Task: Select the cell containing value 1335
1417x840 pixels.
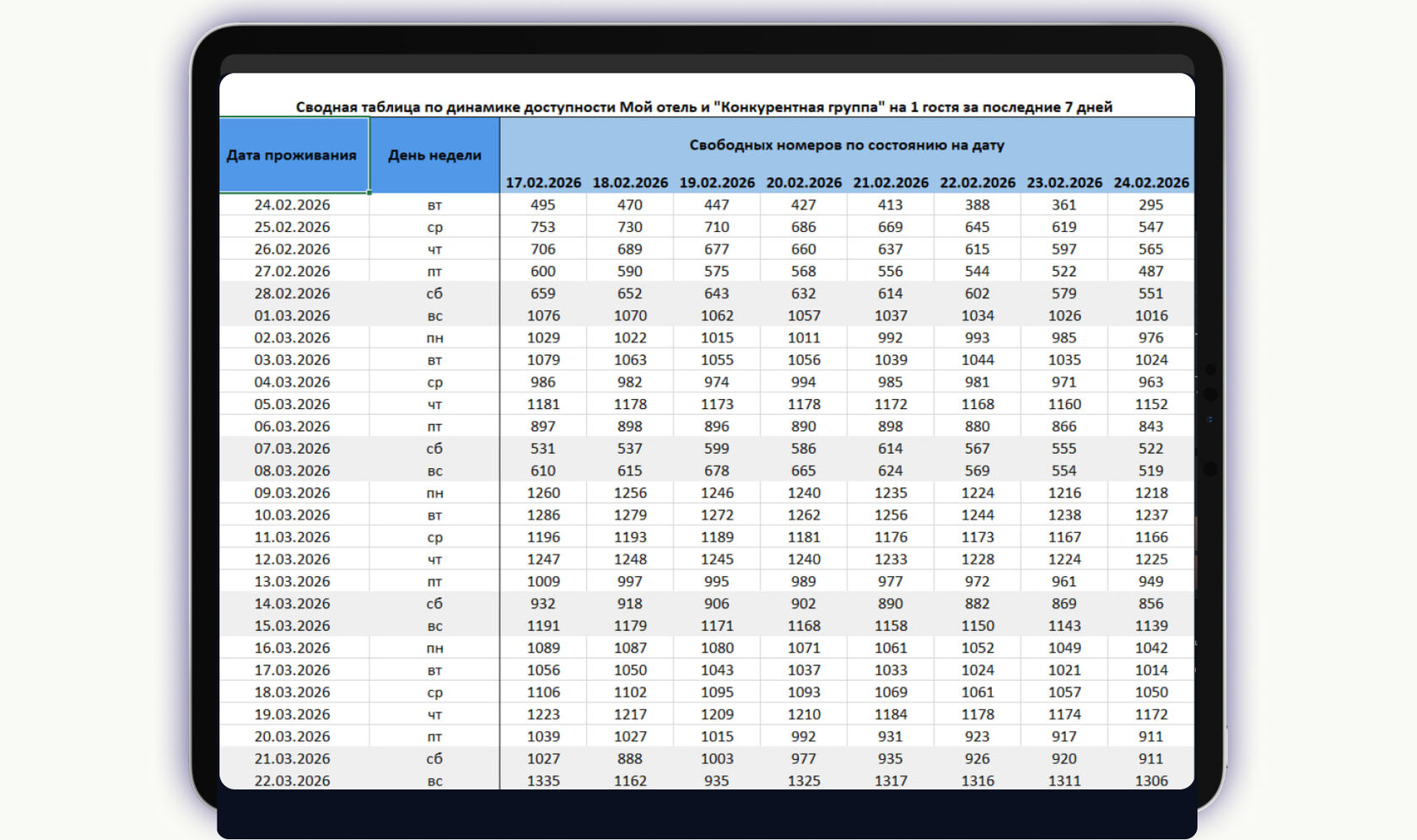Action: [x=543, y=781]
